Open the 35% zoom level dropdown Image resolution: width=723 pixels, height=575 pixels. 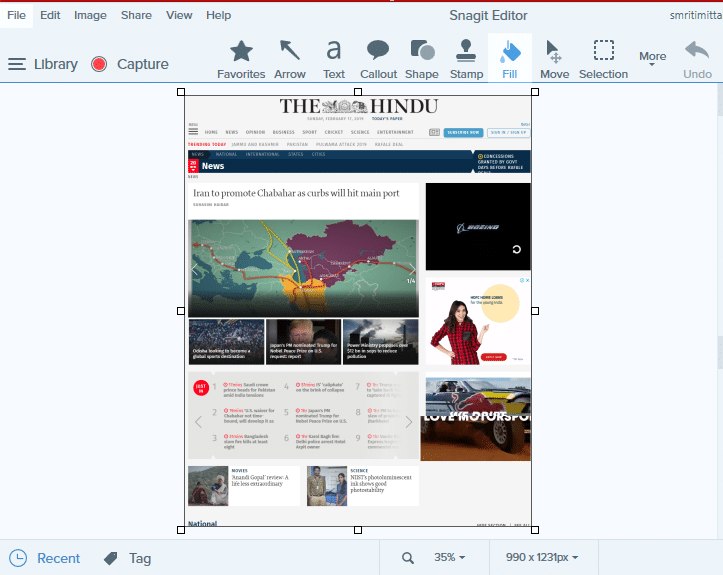pos(444,558)
